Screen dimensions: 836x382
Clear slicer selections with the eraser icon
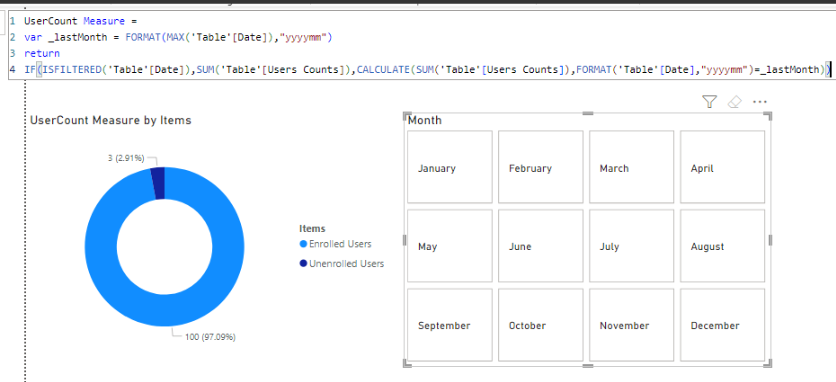(734, 102)
